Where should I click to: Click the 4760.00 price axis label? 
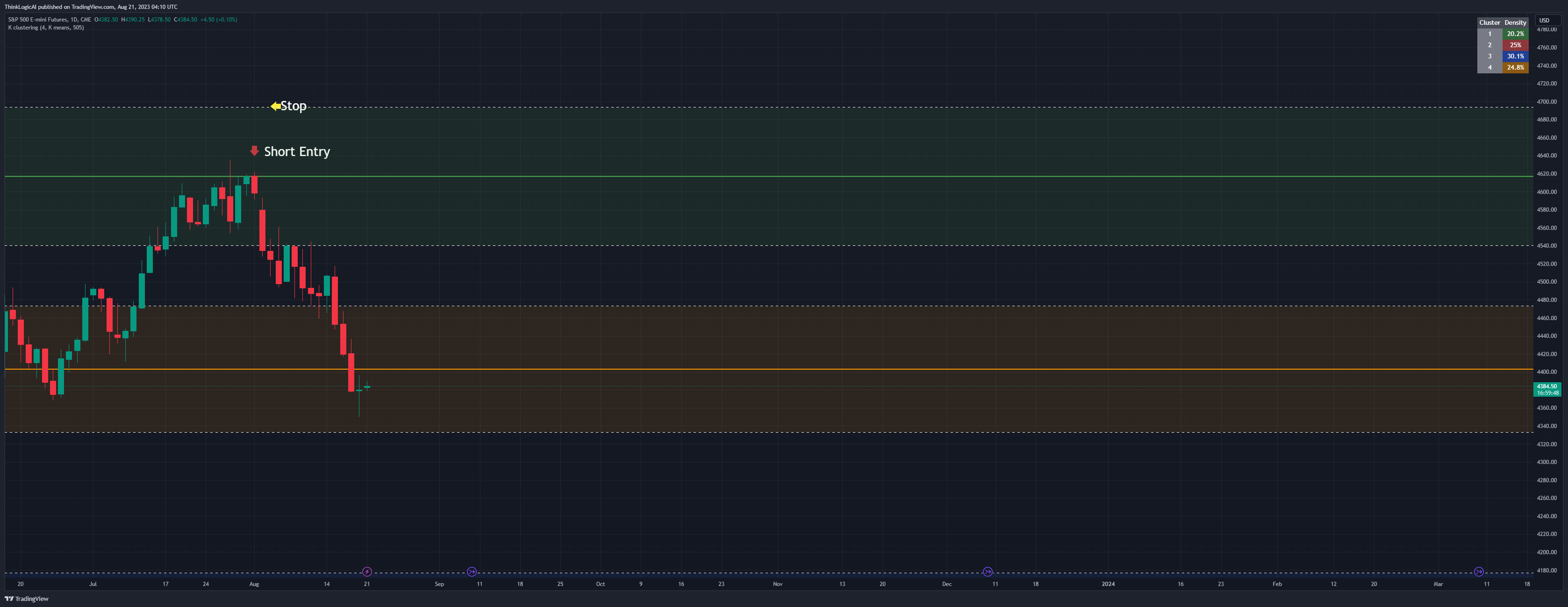(1547, 48)
